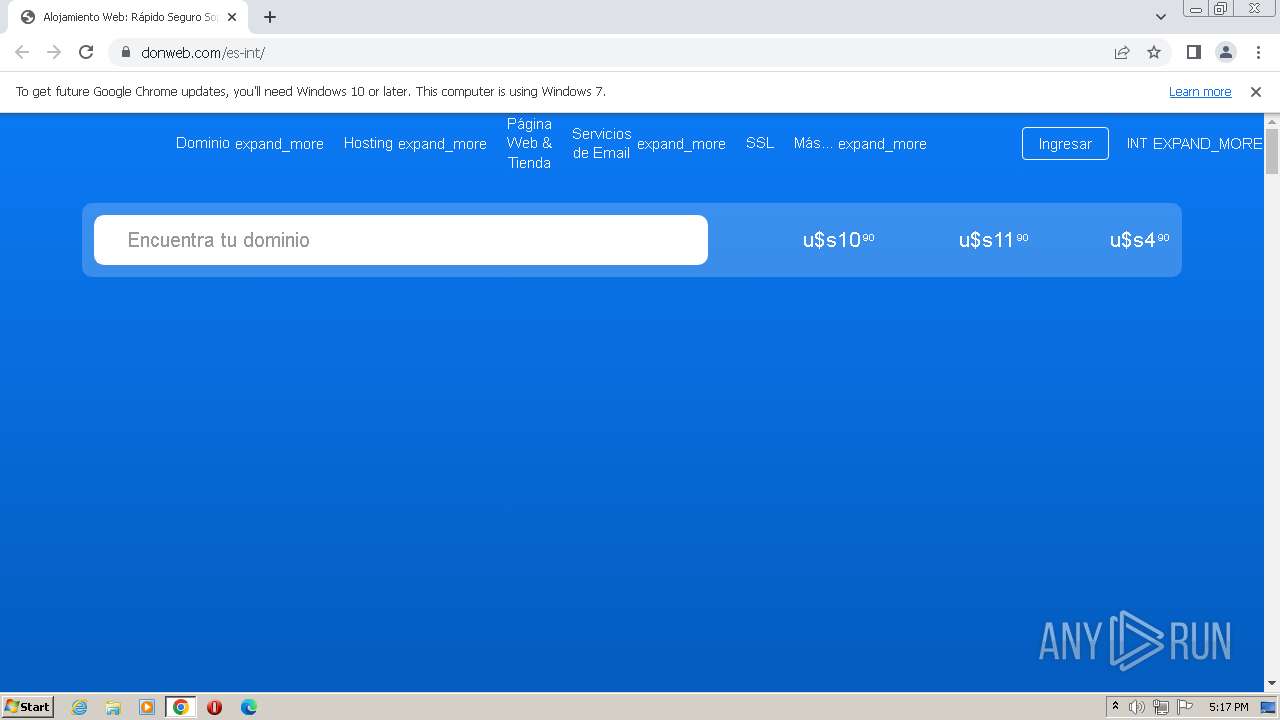Open File Explorer from taskbar
Viewport: 1280px width, 720px height.
[x=113, y=707]
